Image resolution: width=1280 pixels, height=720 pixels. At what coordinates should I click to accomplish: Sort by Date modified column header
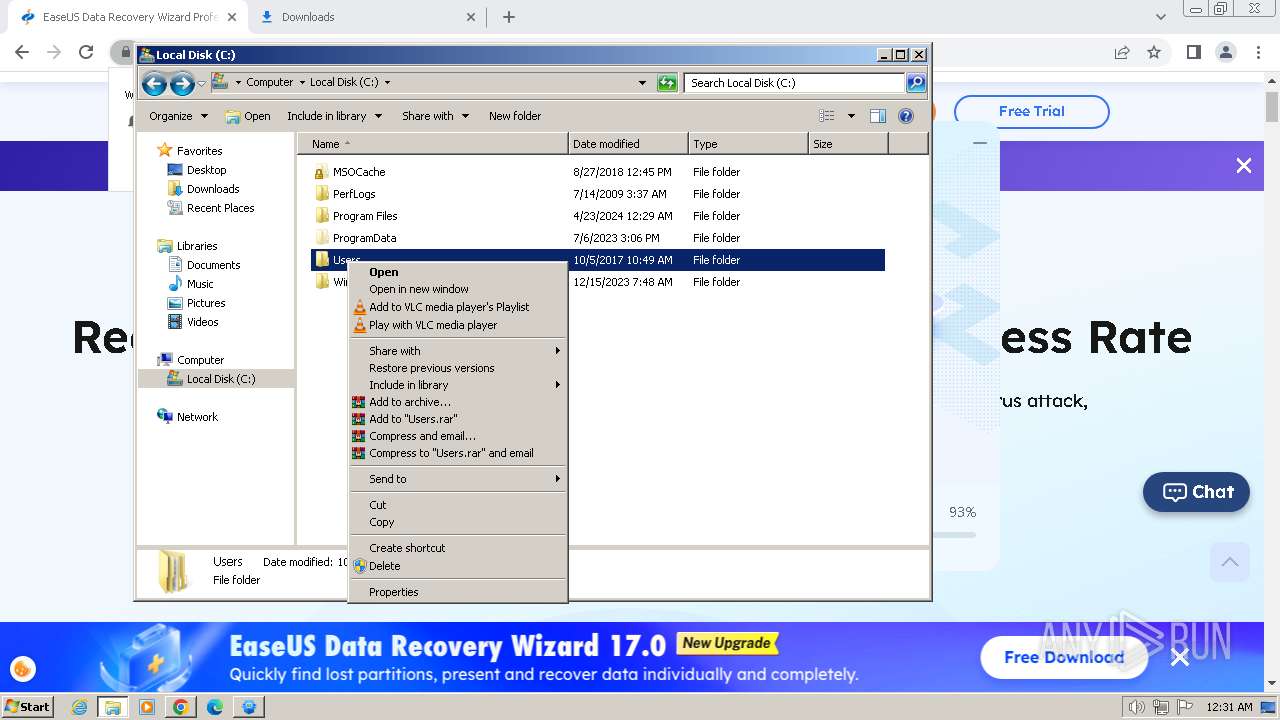(628, 144)
